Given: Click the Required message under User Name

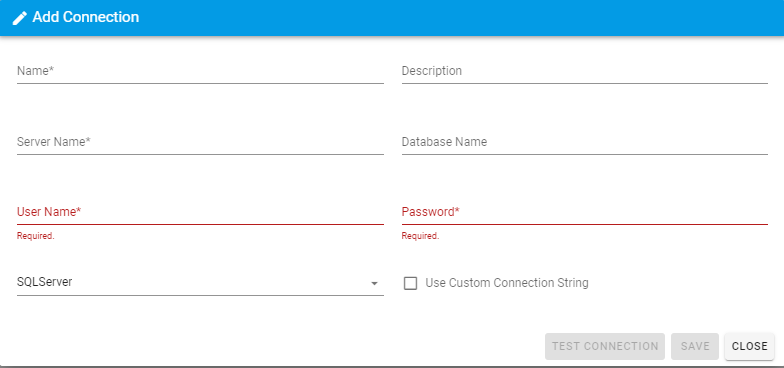Looking at the screenshot, I should click(x=36, y=236).
